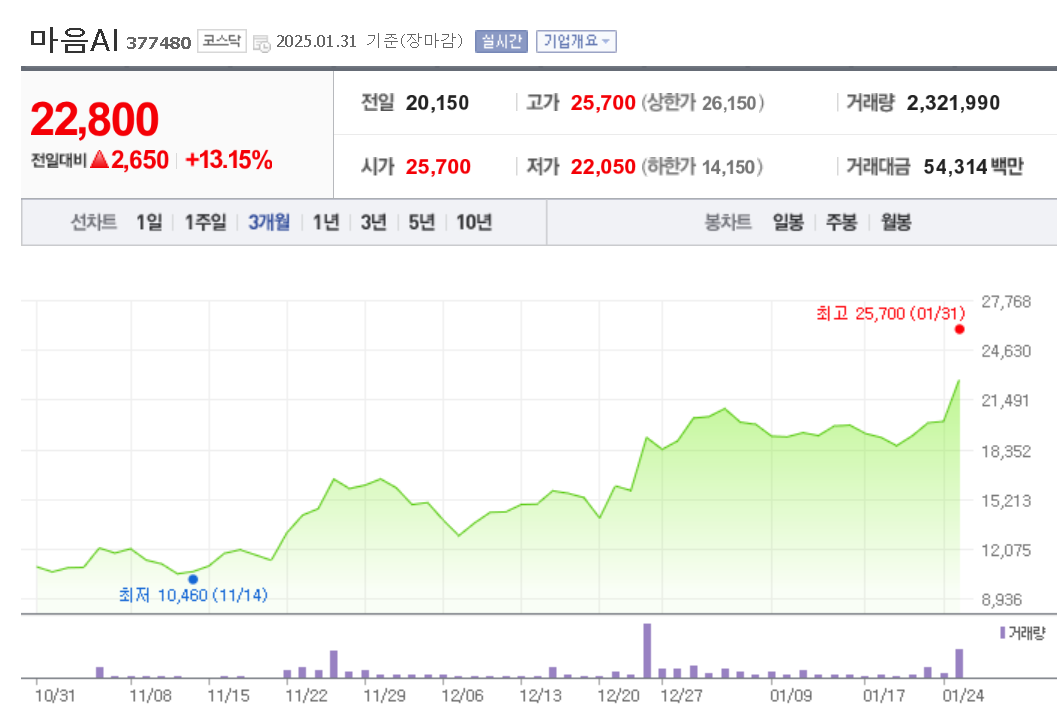Click the price change value 2,650

coord(140,160)
